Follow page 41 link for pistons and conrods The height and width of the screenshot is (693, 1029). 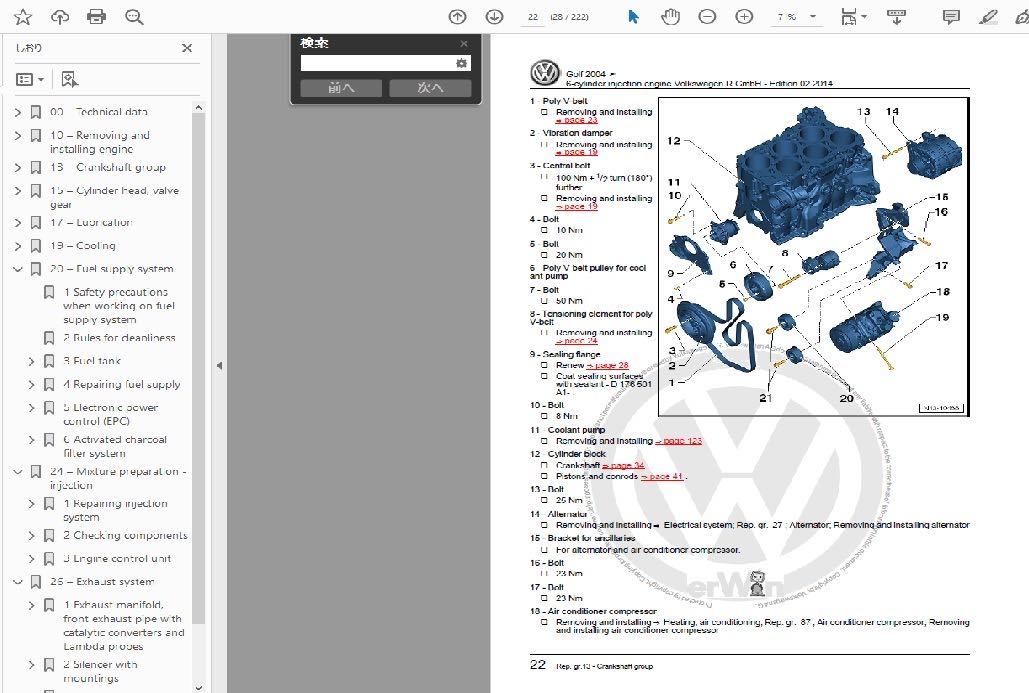pyautogui.click(x=662, y=476)
